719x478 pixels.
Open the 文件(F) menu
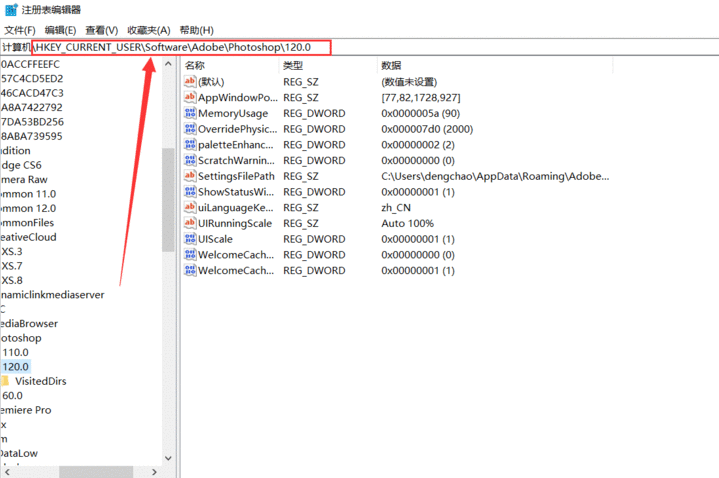(x=20, y=30)
